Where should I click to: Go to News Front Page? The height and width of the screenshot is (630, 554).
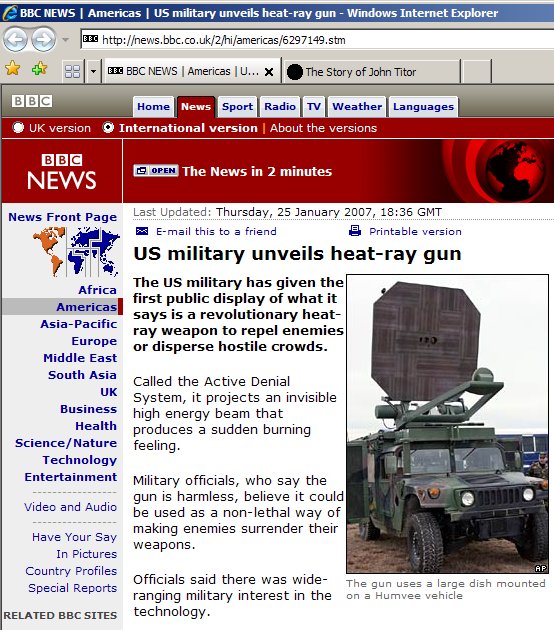[x=63, y=217]
